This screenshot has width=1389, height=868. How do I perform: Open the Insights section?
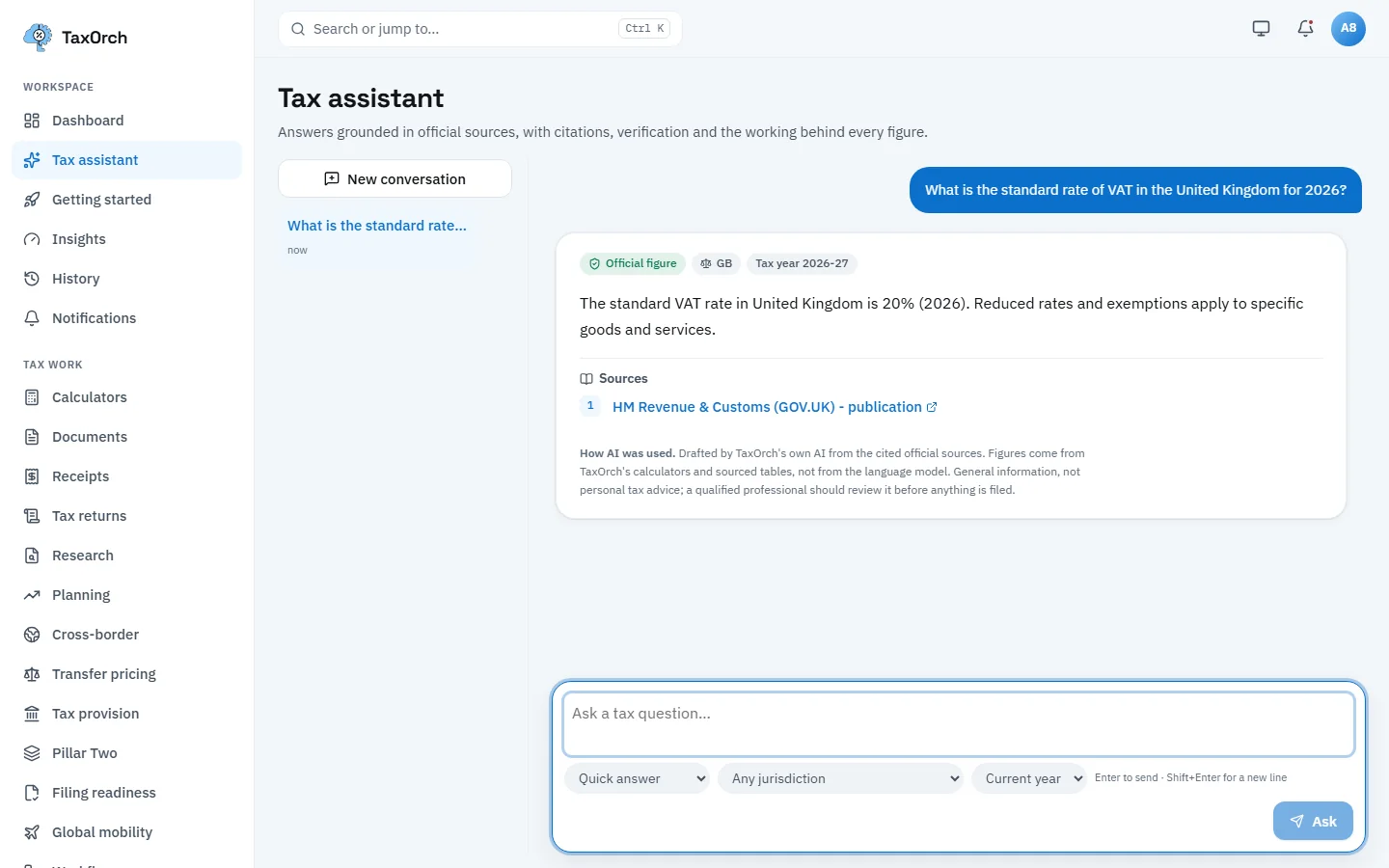click(x=126, y=239)
